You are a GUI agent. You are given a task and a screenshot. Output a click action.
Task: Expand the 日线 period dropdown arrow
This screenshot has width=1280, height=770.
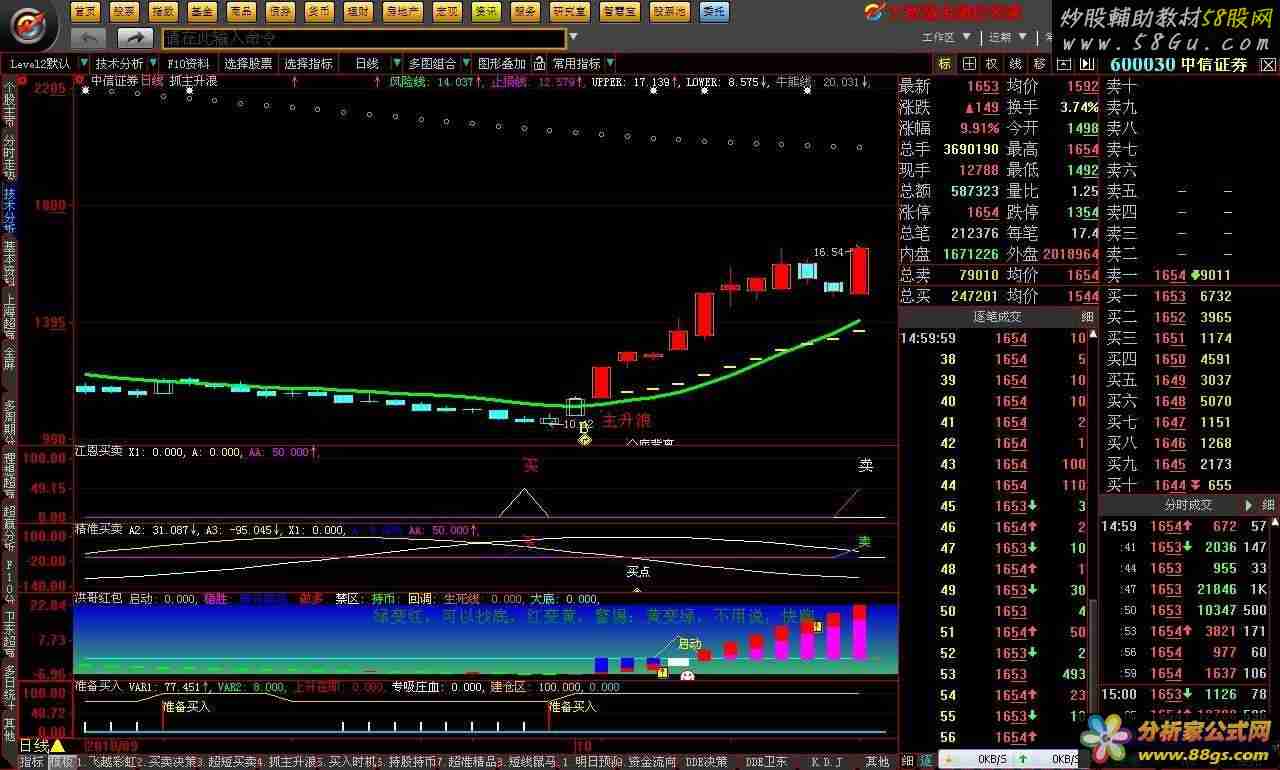tap(397, 63)
